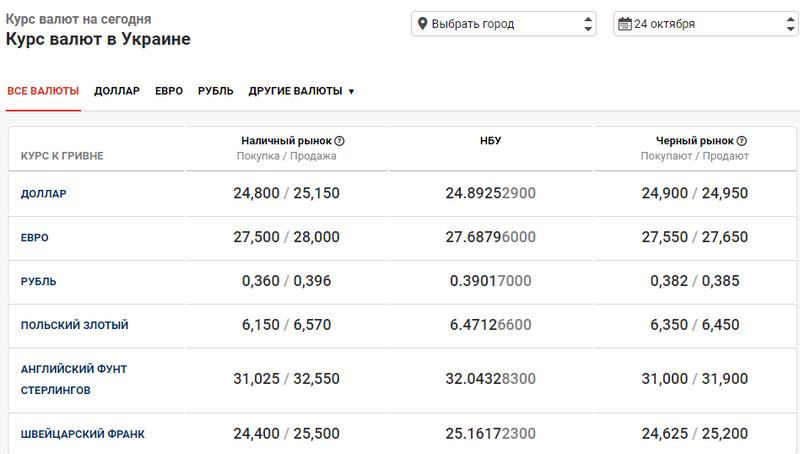Click help icon next to Черный рынок

tap(741, 141)
